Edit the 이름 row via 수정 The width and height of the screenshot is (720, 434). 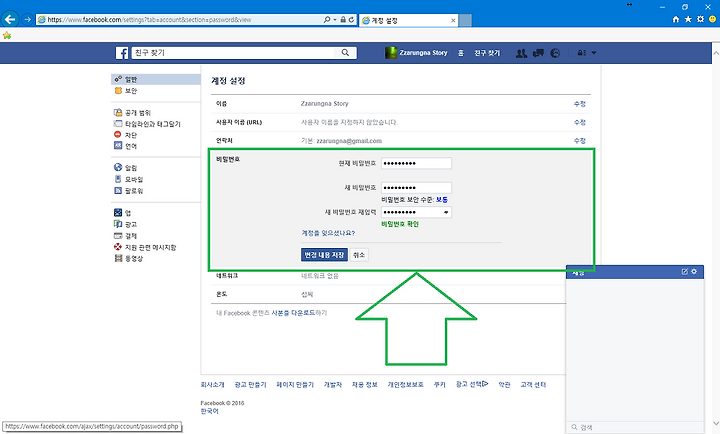[579, 104]
